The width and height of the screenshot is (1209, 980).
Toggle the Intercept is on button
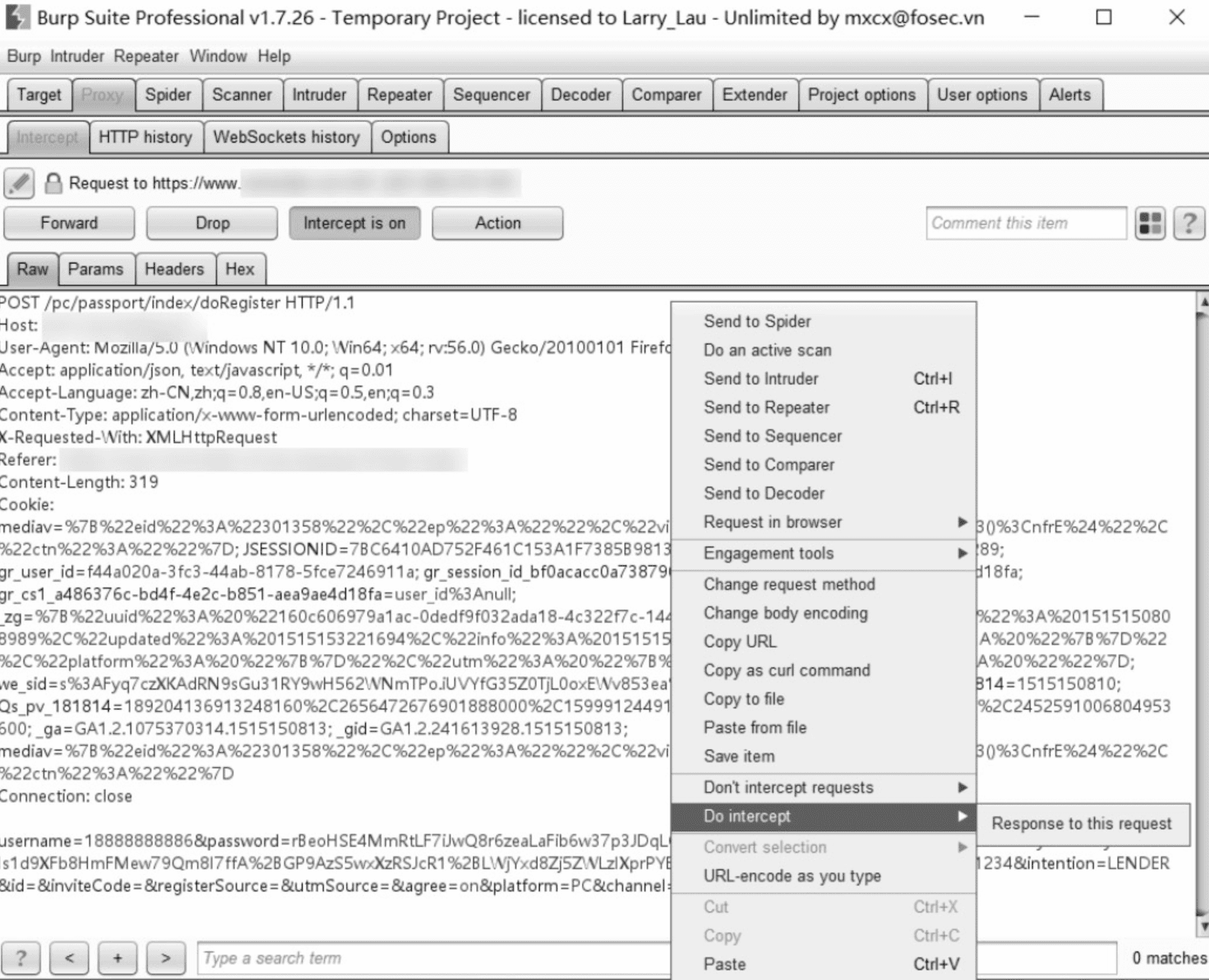point(354,223)
